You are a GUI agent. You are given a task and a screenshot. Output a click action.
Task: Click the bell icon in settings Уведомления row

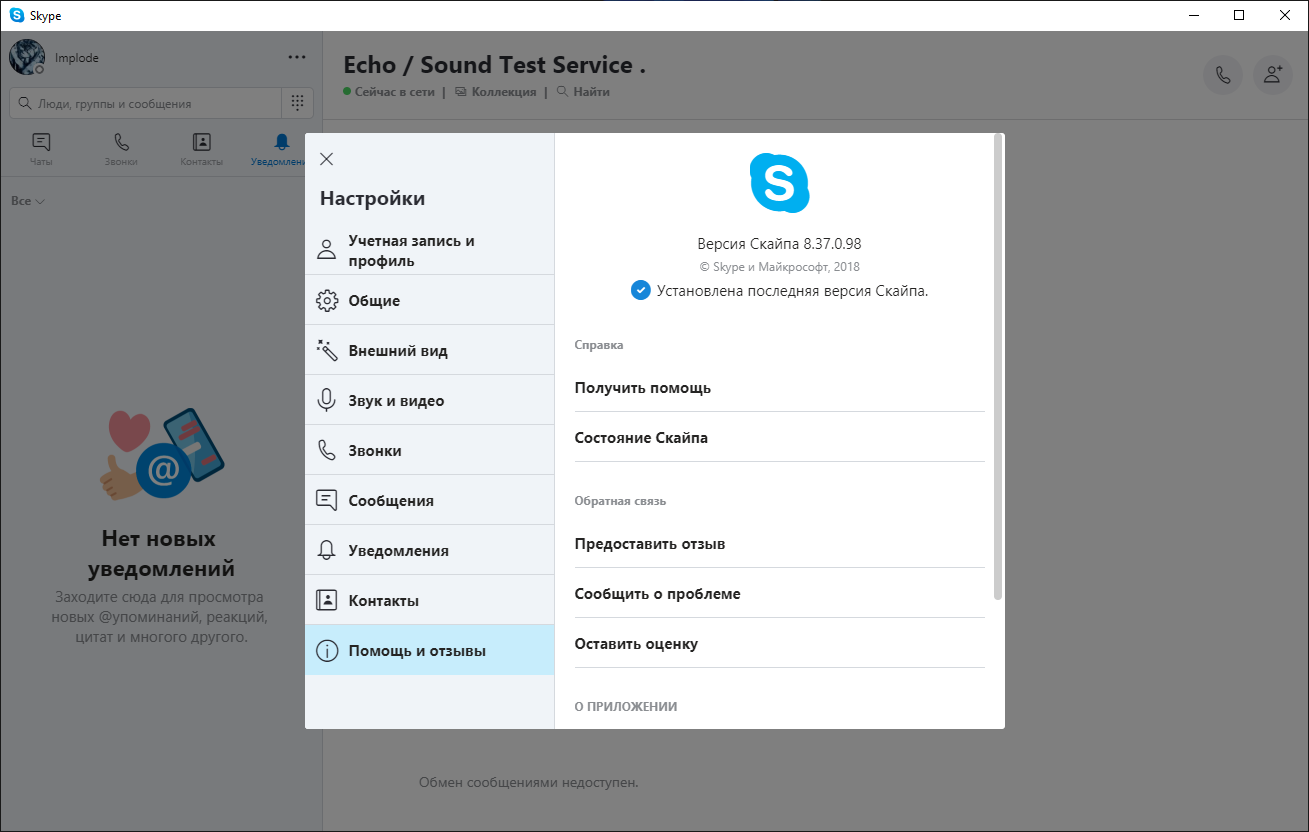pyautogui.click(x=326, y=550)
